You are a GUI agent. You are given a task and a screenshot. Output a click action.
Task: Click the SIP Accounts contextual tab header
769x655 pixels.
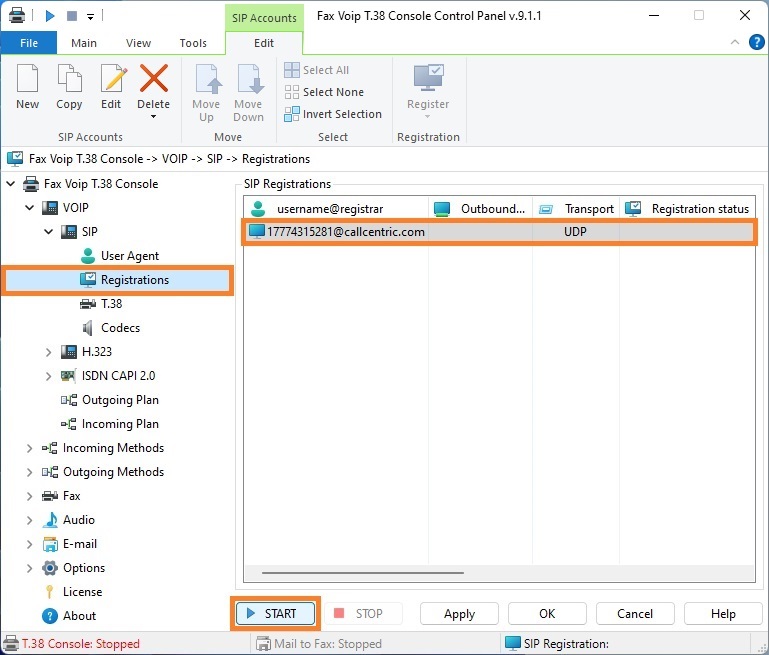coord(264,18)
